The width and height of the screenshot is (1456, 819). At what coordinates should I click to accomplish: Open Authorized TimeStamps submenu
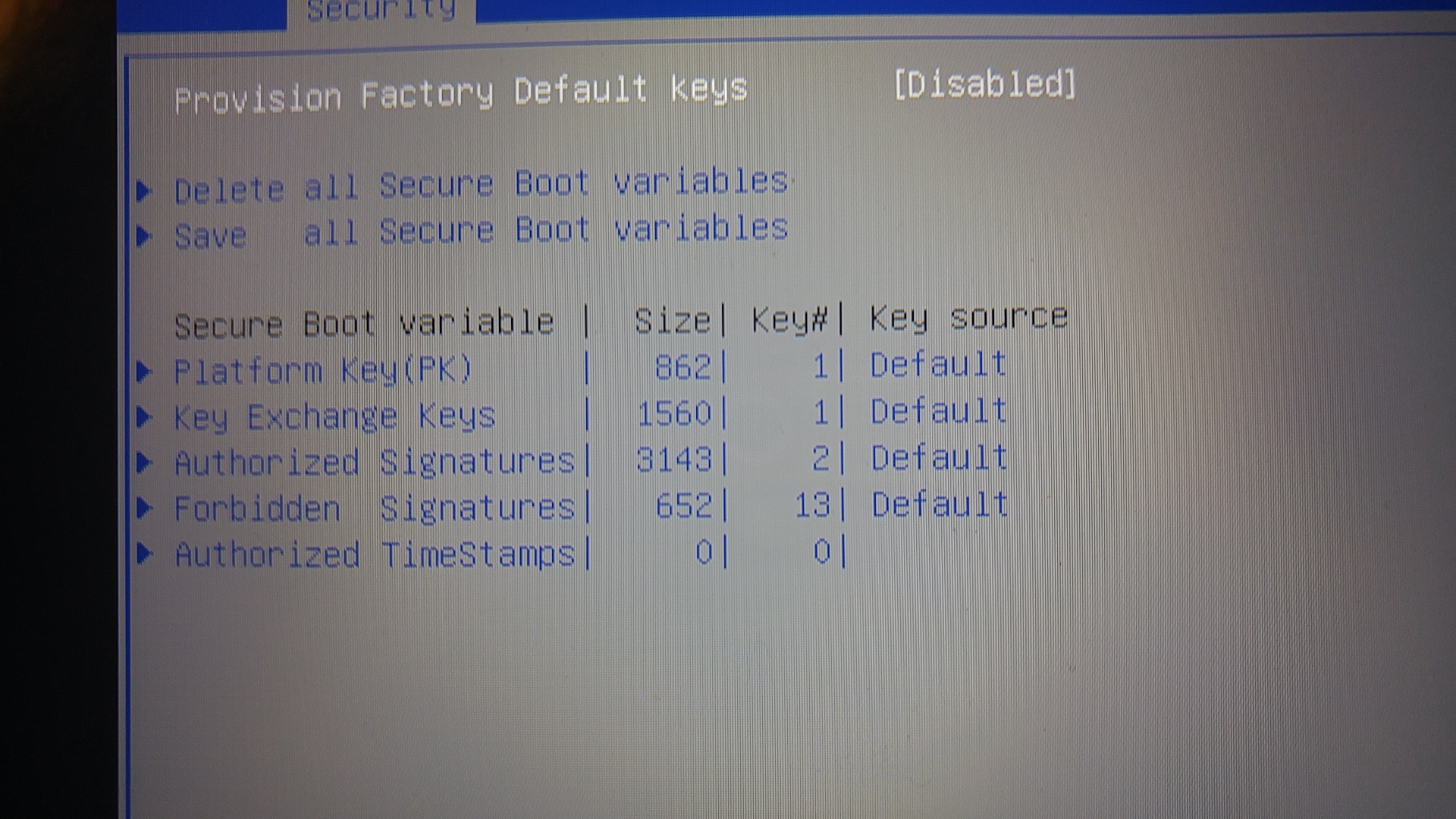point(375,554)
